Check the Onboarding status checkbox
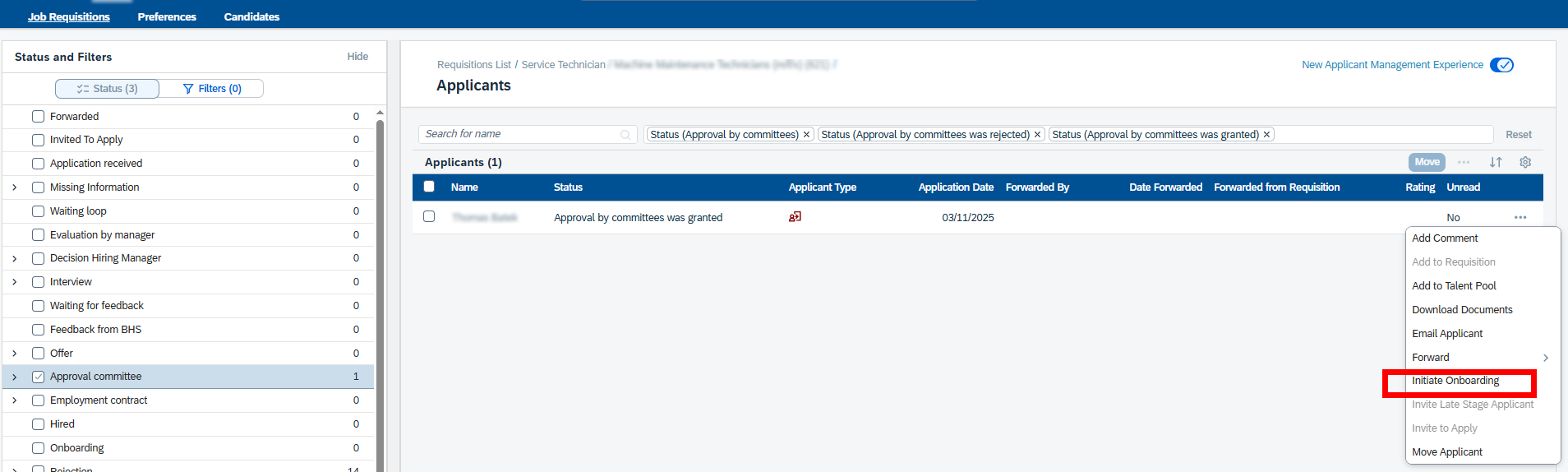 tap(38, 448)
